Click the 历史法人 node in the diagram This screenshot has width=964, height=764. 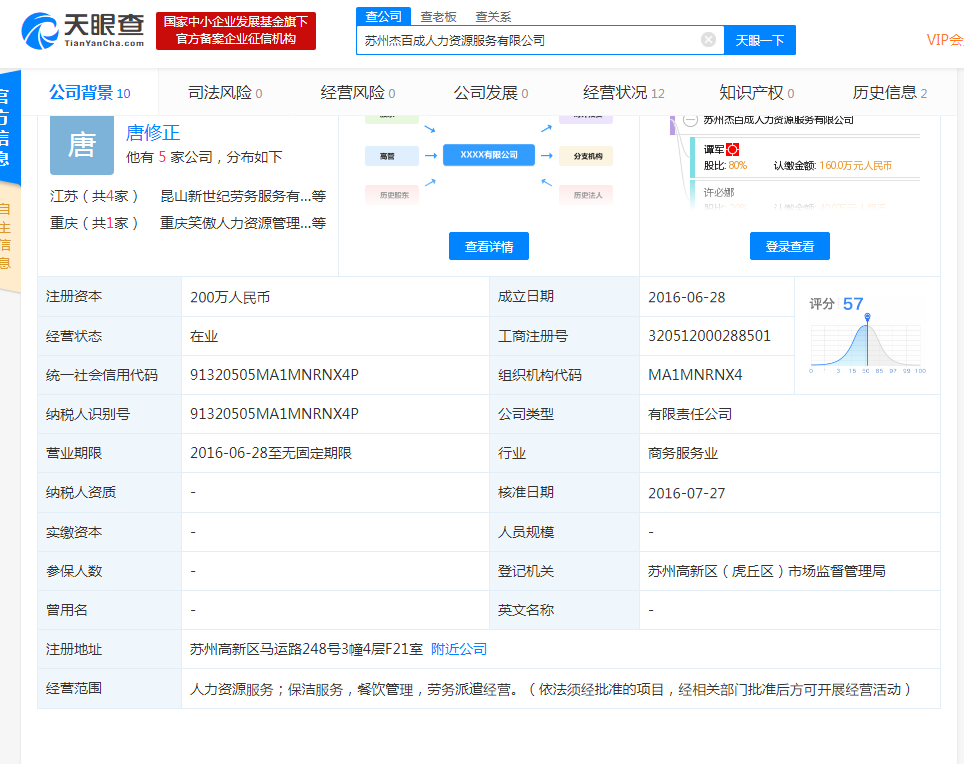pyautogui.click(x=586, y=195)
